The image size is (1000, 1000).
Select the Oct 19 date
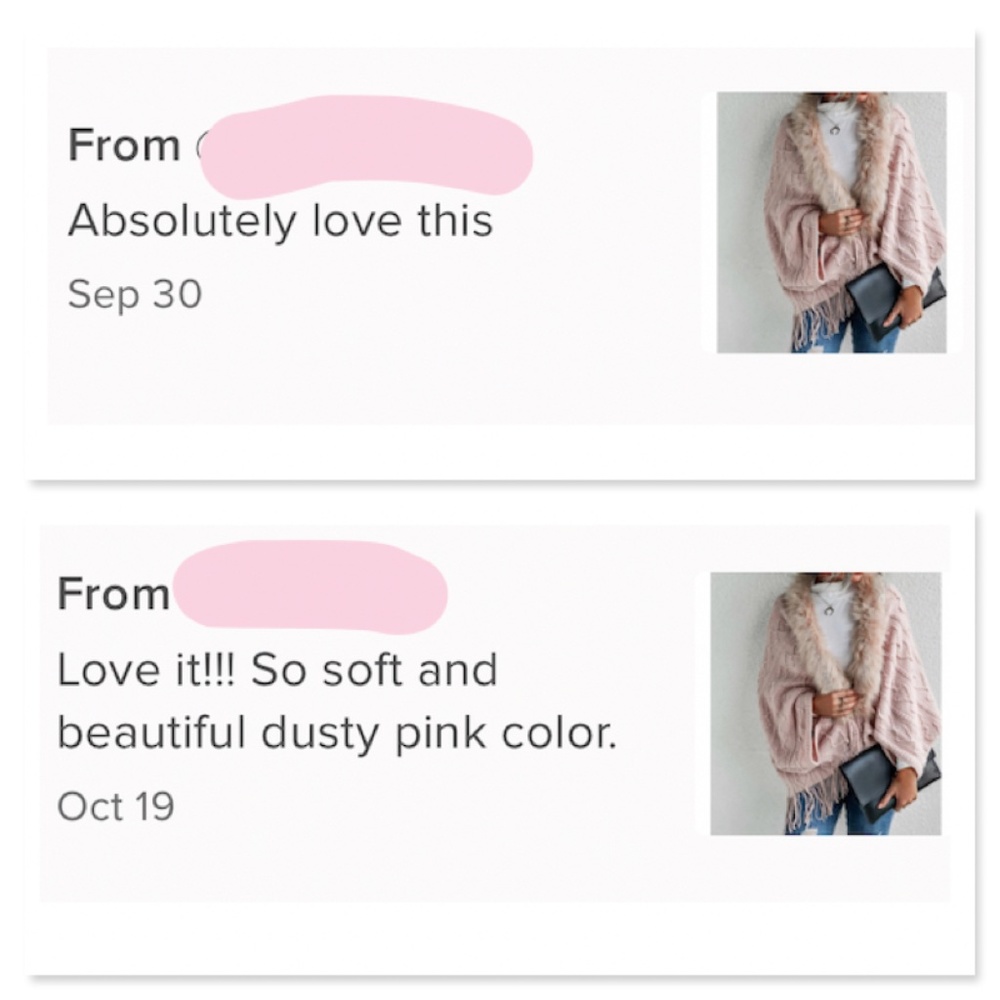coord(116,806)
